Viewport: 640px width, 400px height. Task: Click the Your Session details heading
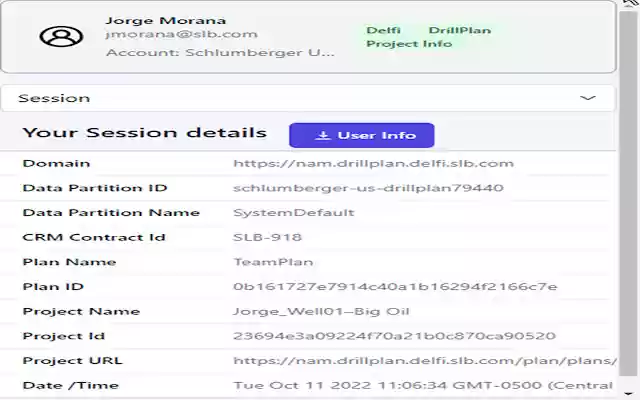144,133
